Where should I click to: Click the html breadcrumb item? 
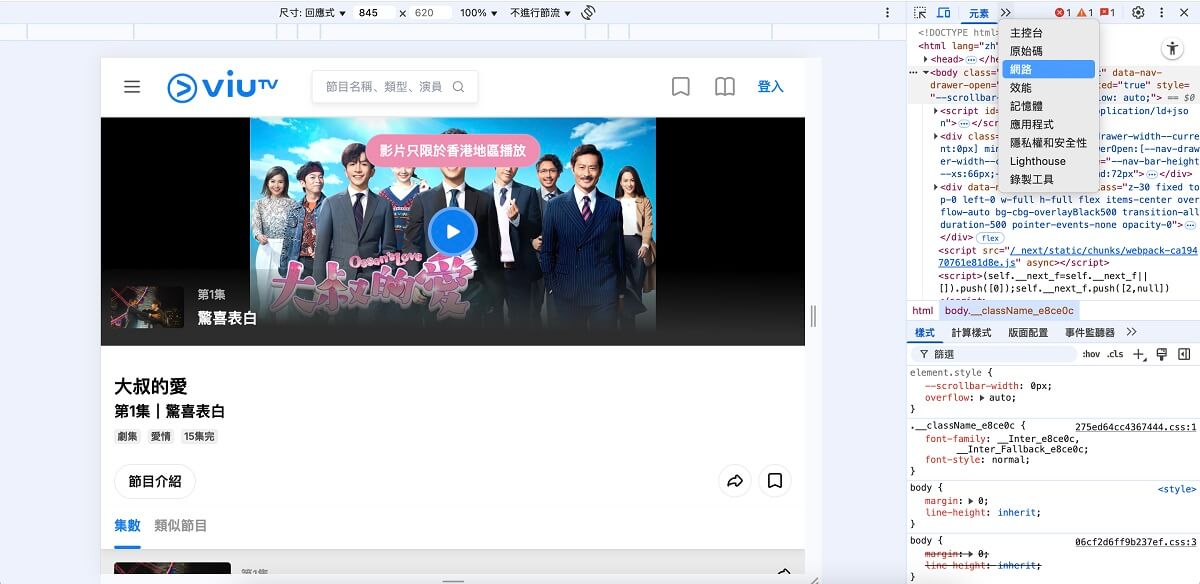[x=922, y=311]
